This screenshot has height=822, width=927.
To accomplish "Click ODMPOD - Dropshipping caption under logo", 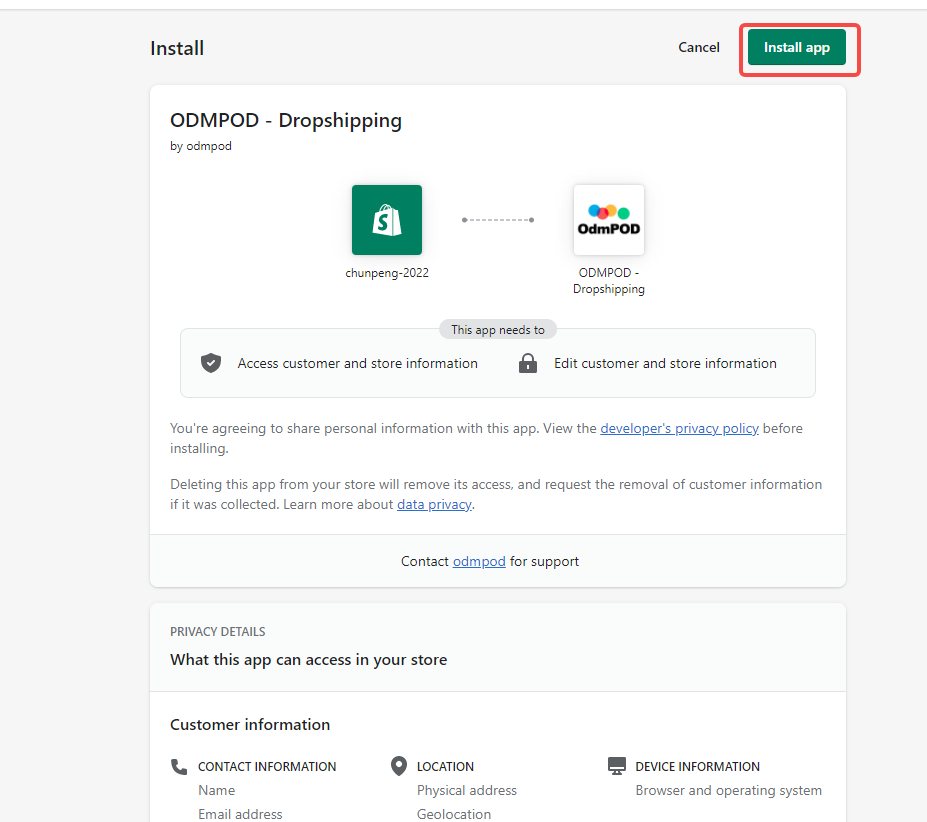I will (608, 281).
